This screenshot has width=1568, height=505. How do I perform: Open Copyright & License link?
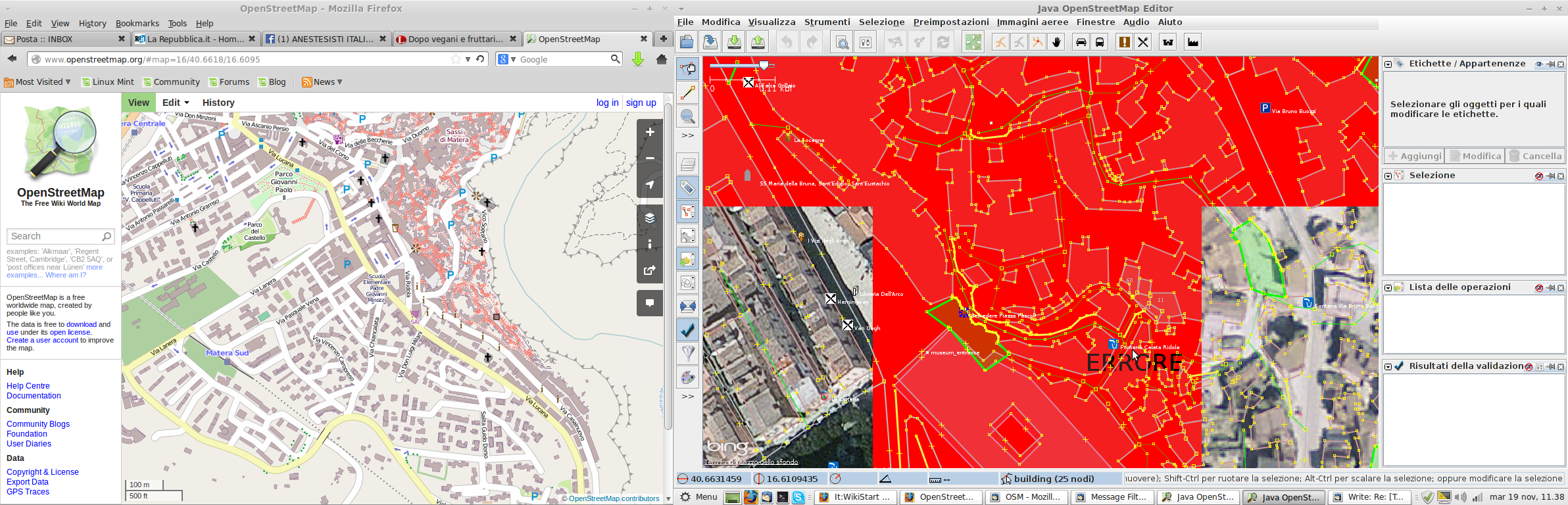pyautogui.click(x=43, y=472)
